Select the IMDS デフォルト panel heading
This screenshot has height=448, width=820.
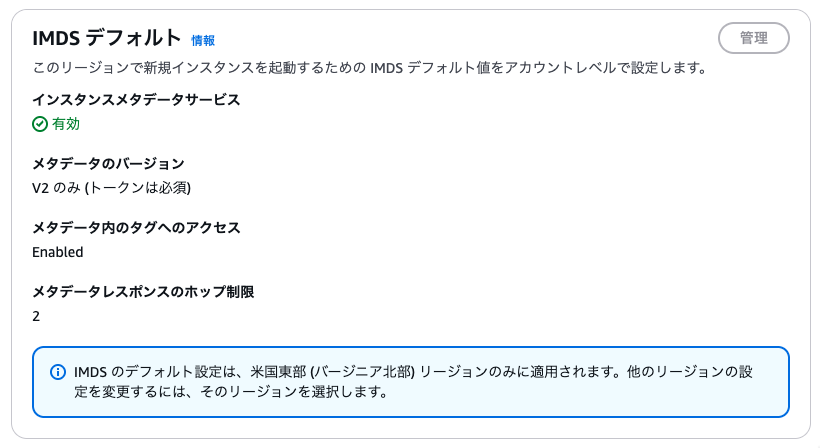pyautogui.click(x=107, y=38)
